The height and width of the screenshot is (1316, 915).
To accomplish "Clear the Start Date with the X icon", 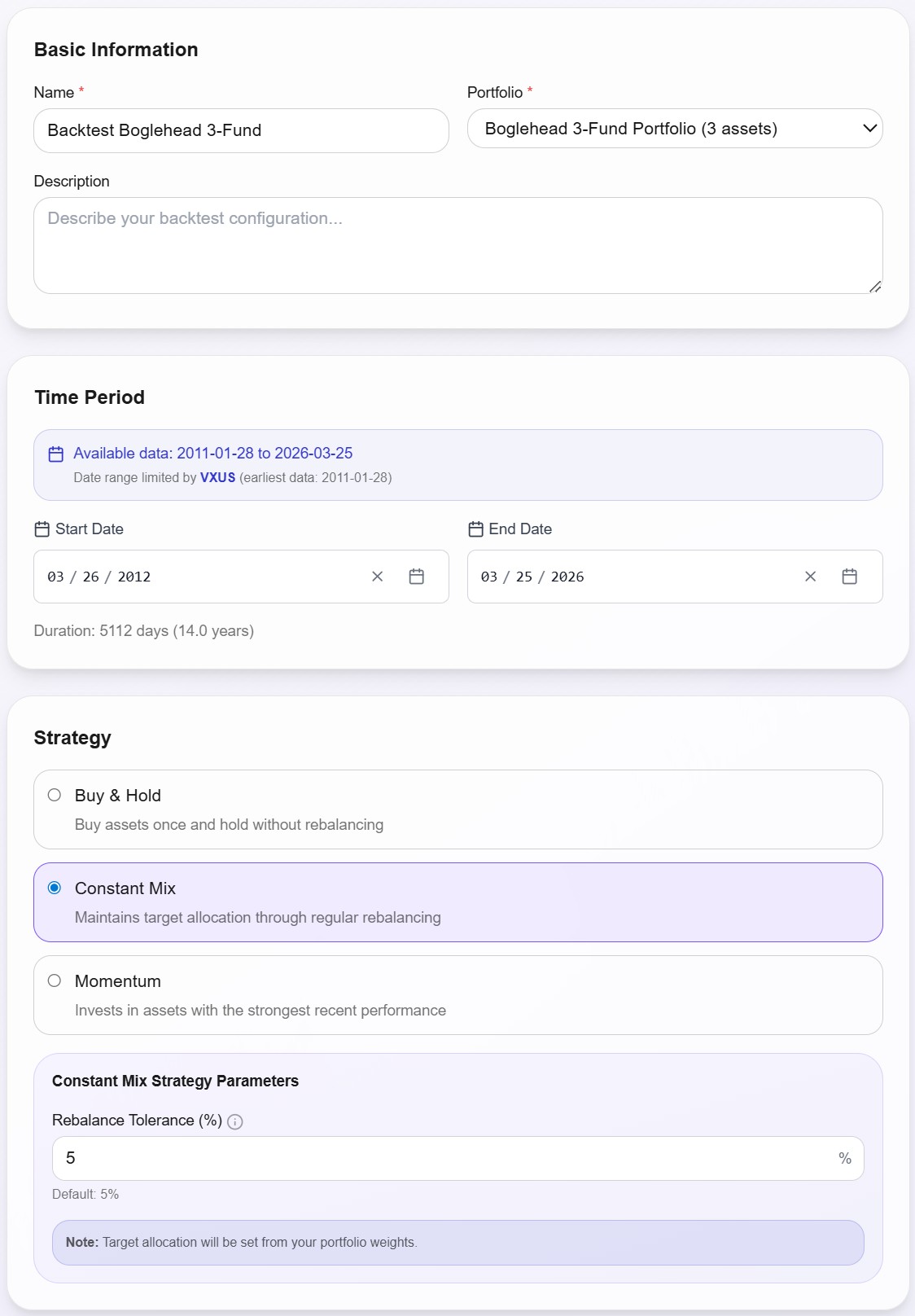I will 378,577.
